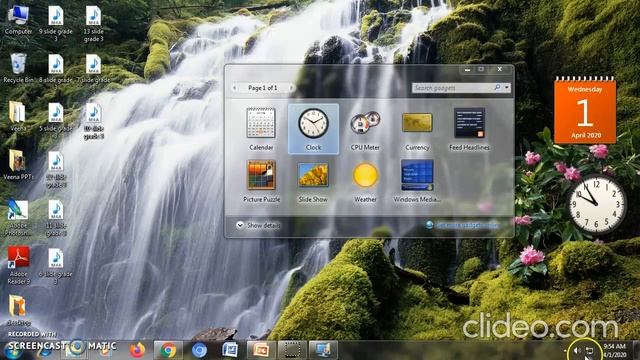The image size is (640, 360).
Task: Expand Show details in gadget gallery
Action: point(258,225)
